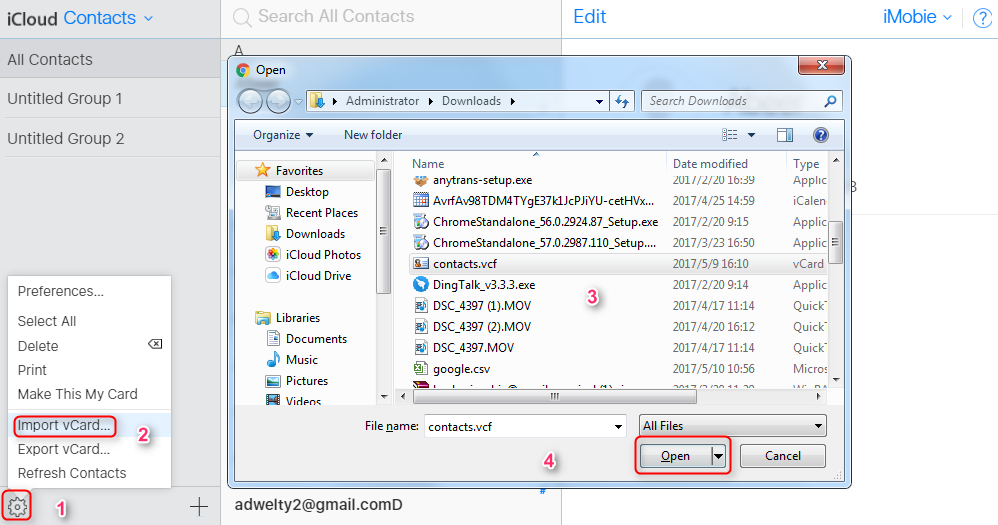This screenshot has width=998, height=525.
Task: Click the Open button
Action: [x=675, y=456]
